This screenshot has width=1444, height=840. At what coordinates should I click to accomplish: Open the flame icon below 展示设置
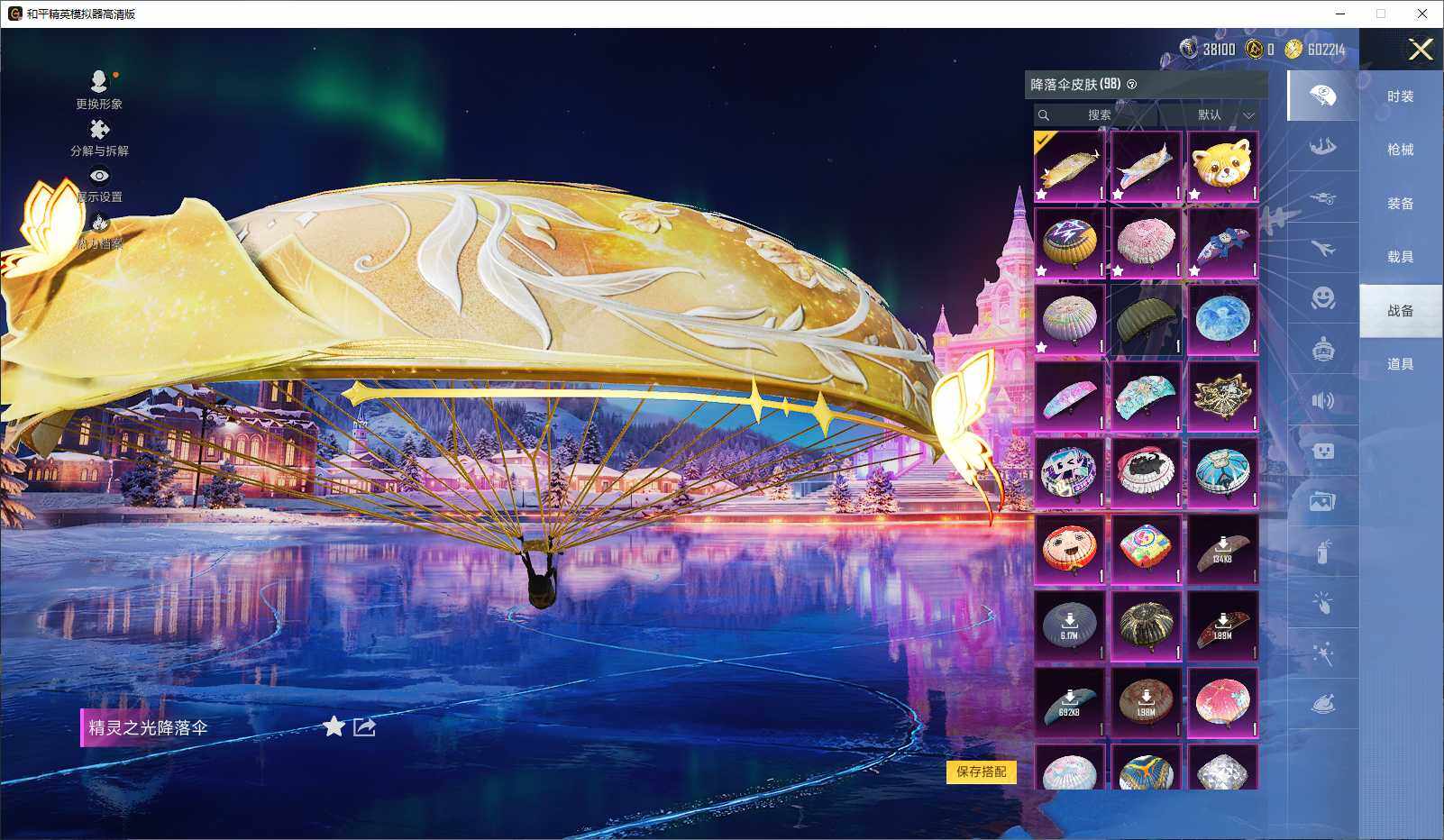pos(99,222)
